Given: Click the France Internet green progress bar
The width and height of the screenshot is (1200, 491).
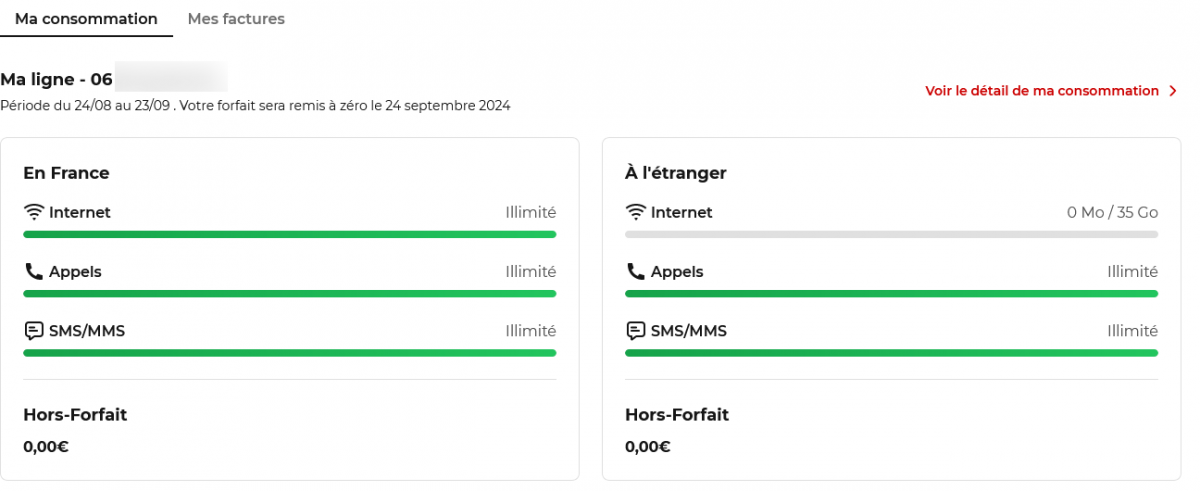Looking at the screenshot, I should pos(289,234).
